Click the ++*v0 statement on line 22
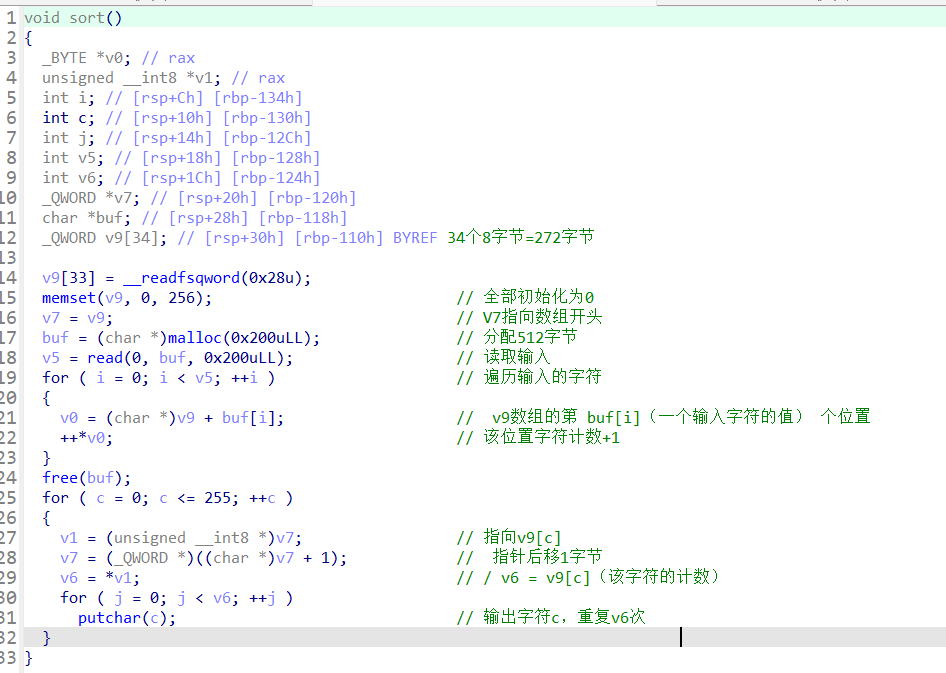 pyautogui.click(x=86, y=437)
